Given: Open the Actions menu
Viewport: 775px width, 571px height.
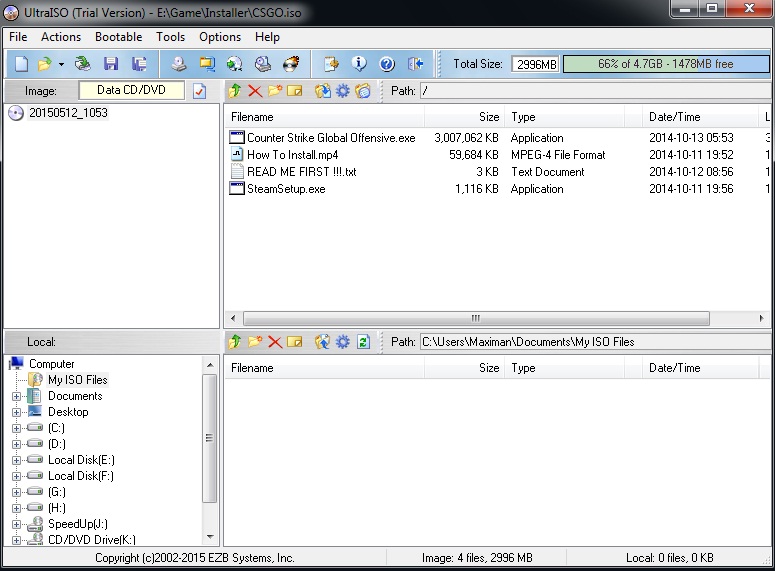Looking at the screenshot, I should coord(61,37).
